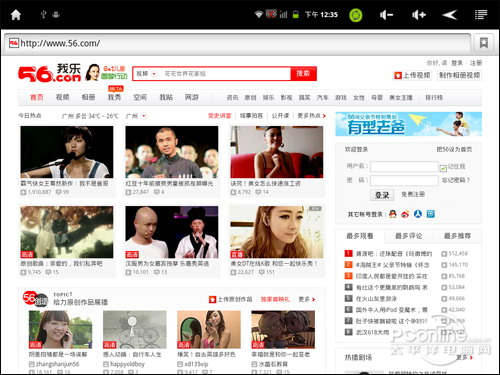Click the 登录 button in login panel
Screen dimensions: 500x375
382,195
